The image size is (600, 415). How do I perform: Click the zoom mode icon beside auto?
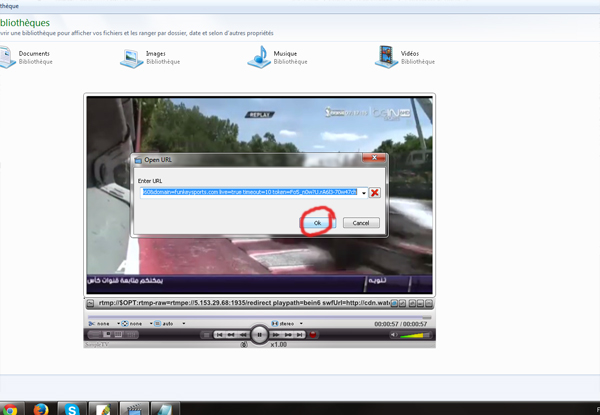[158, 324]
